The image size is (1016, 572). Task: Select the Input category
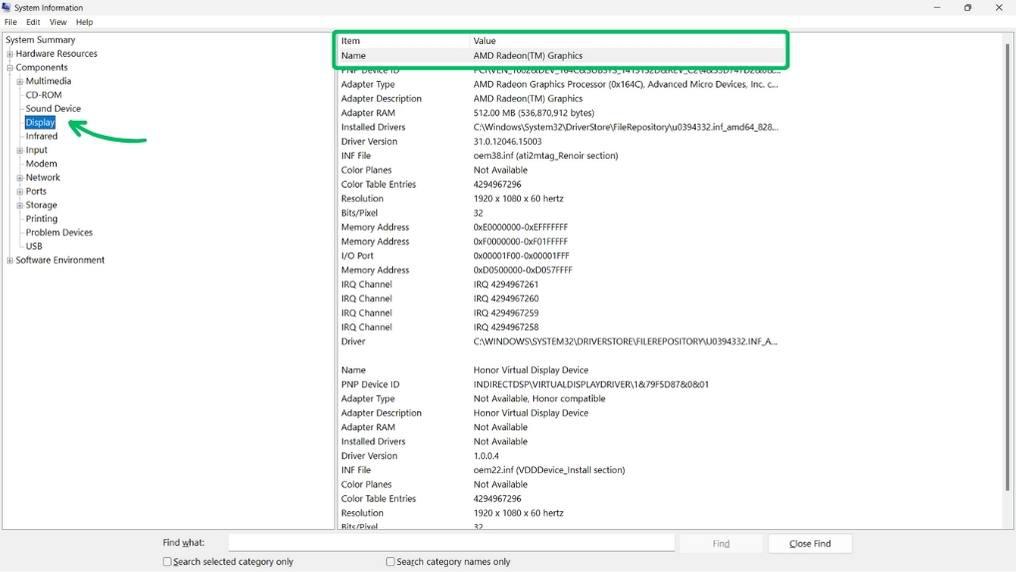[36, 150]
